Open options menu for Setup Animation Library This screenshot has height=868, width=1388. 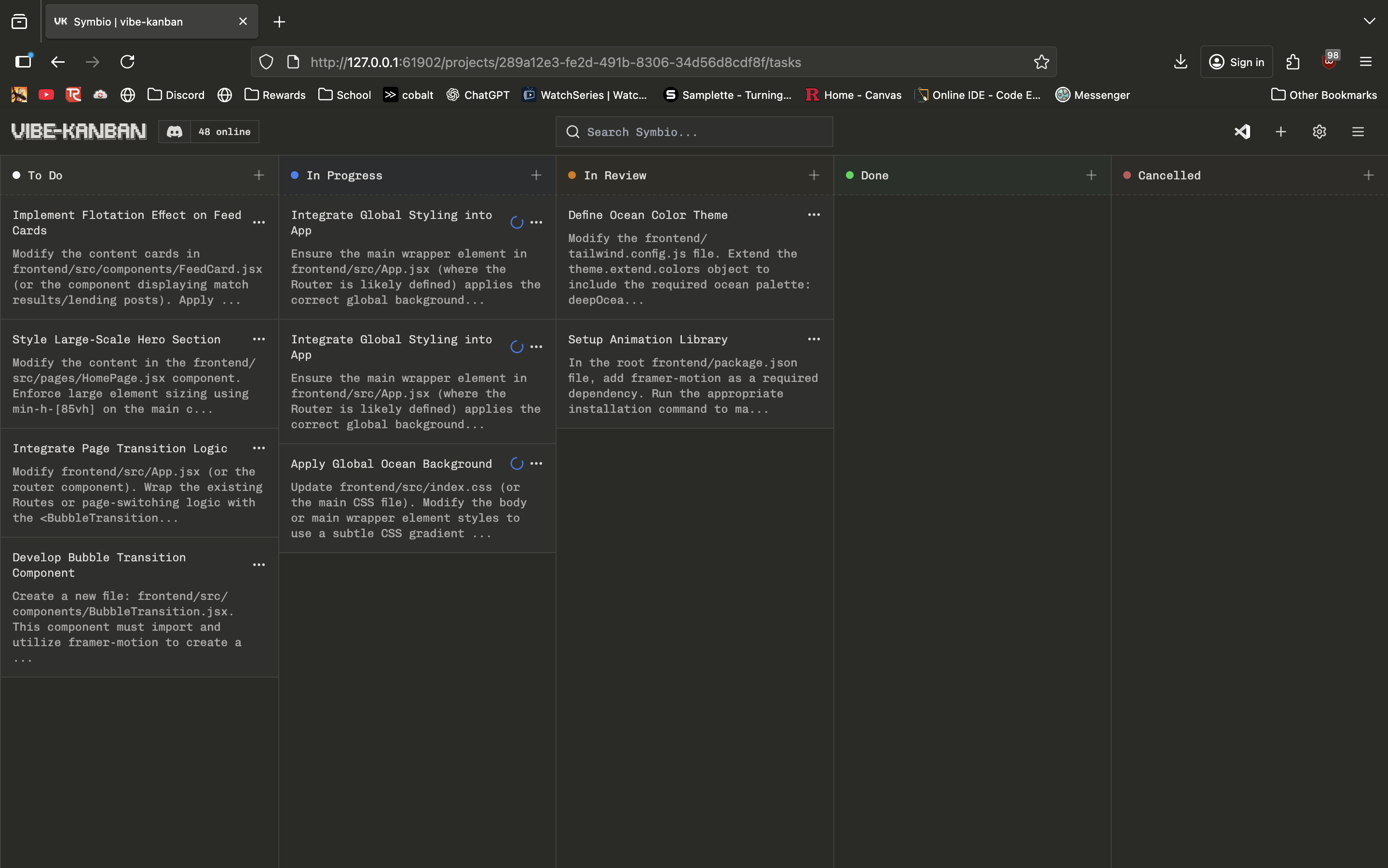[814, 339]
